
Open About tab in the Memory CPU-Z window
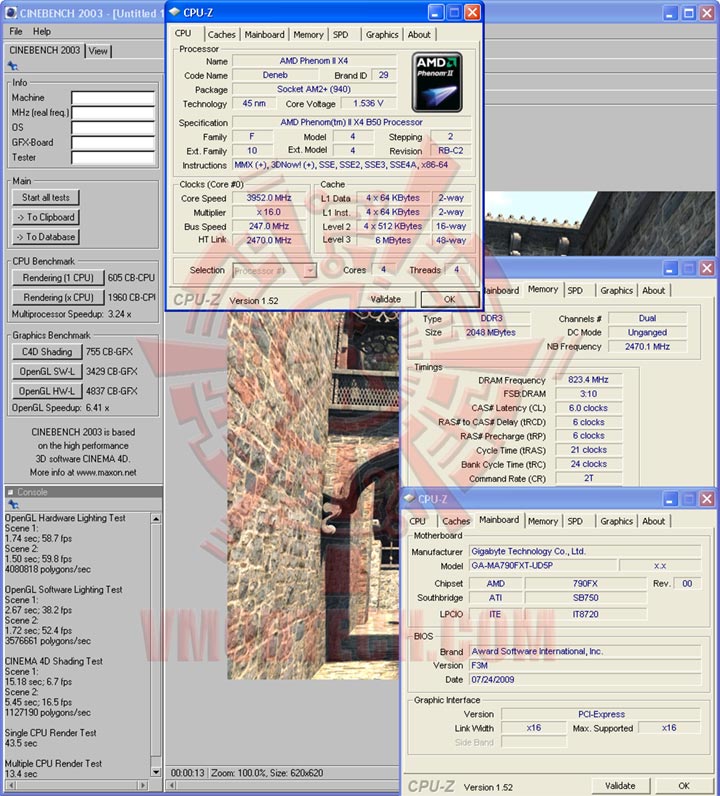tap(653, 290)
